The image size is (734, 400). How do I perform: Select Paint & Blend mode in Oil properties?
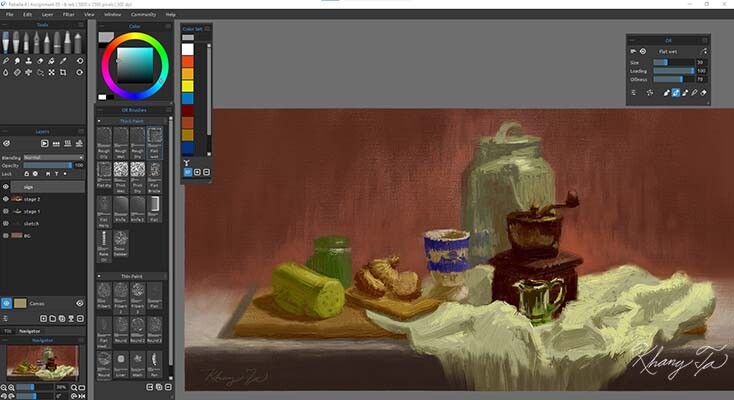[675, 93]
